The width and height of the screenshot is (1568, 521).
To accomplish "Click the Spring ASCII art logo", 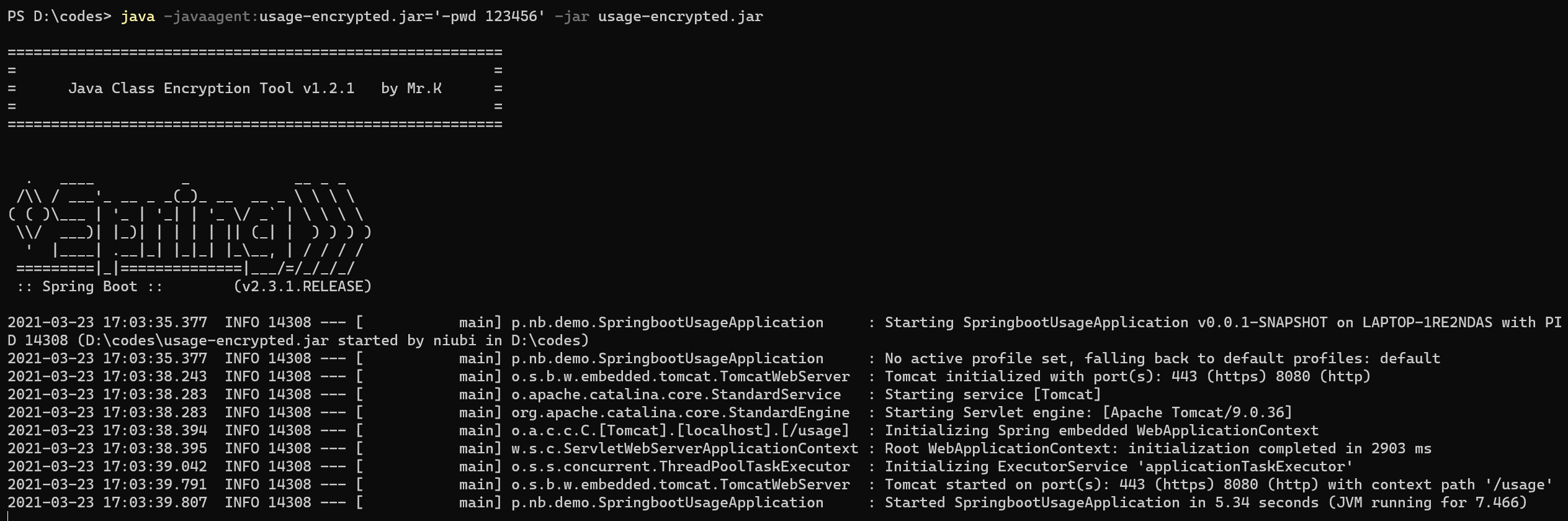I will click(x=190, y=226).
